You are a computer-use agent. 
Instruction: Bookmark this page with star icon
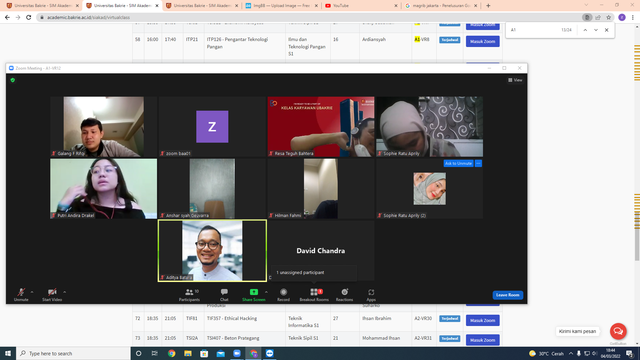609,18
